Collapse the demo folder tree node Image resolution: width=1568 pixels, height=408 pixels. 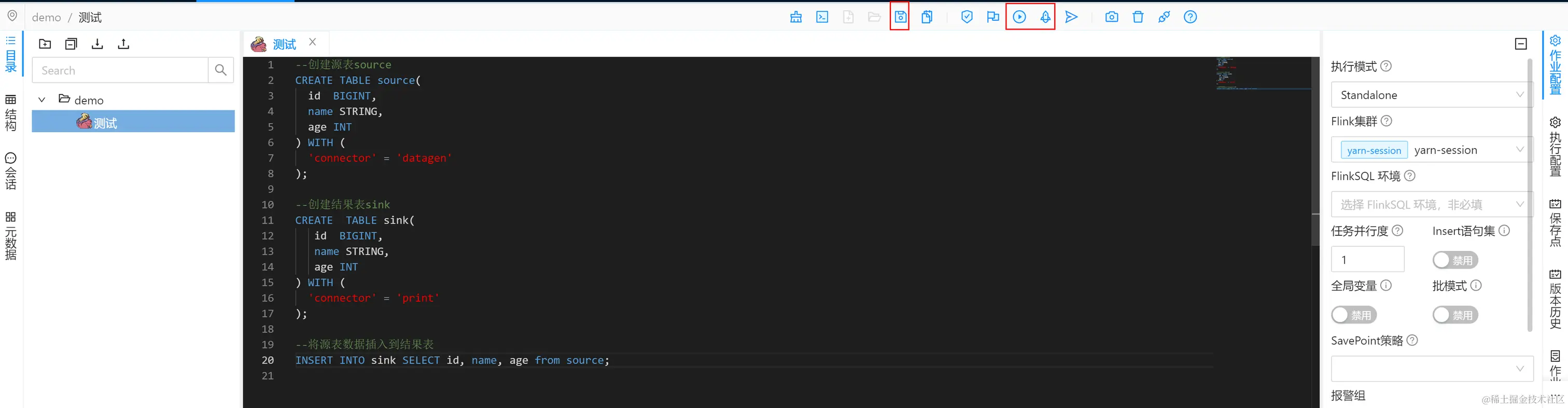click(42, 99)
